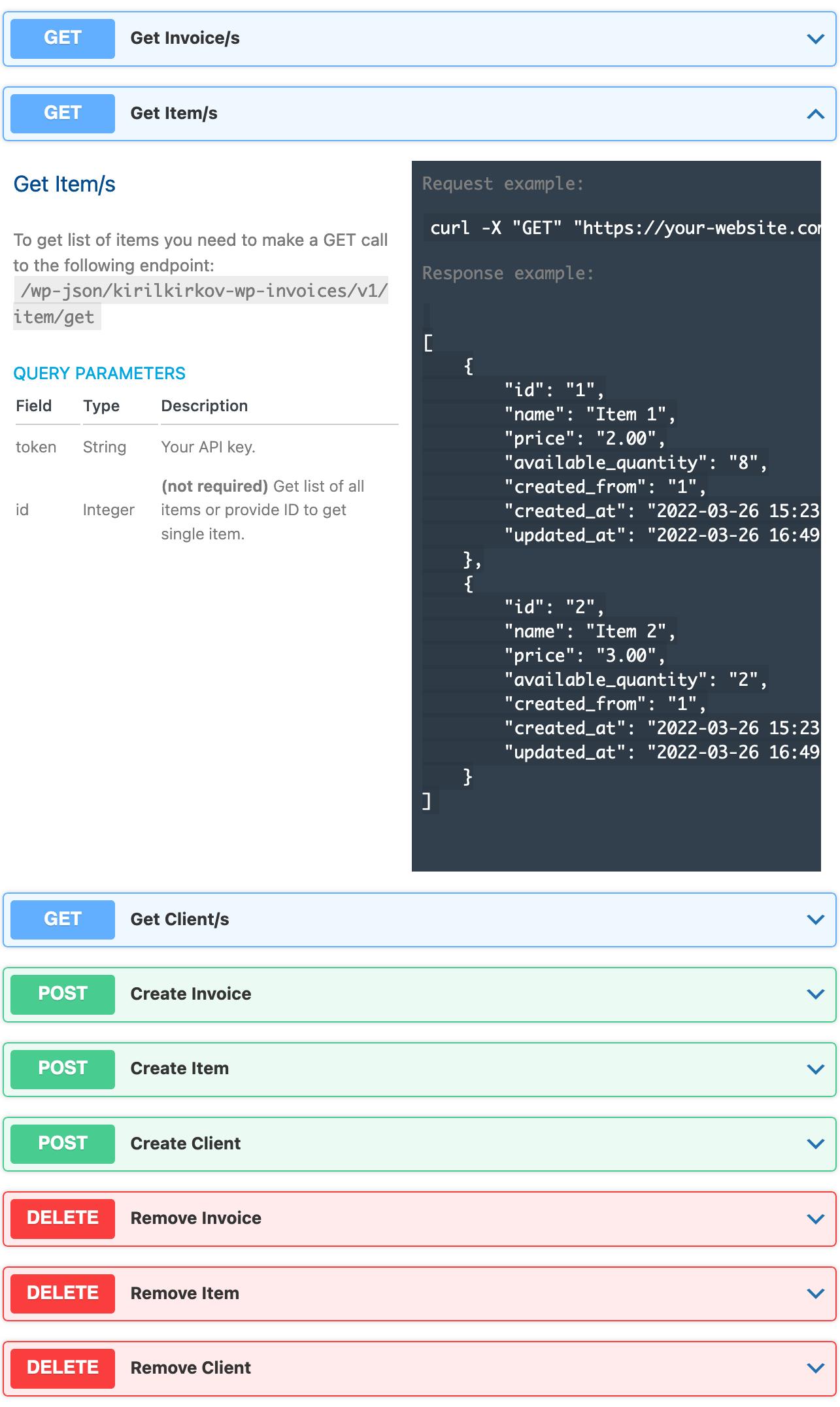Image resolution: width=840 pixels, height=1407 pixels.
Task: Open the Create Invoice title
Action: 191,994
